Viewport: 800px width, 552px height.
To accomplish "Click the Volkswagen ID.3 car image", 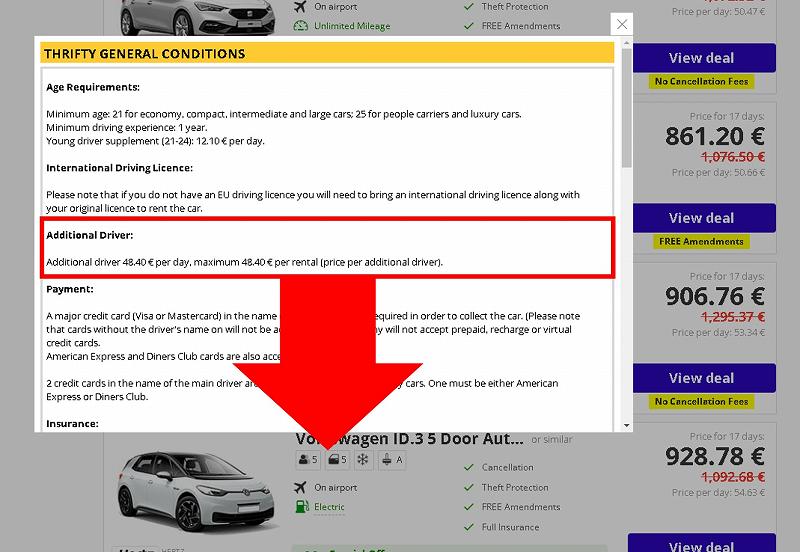I will (197, 490).
